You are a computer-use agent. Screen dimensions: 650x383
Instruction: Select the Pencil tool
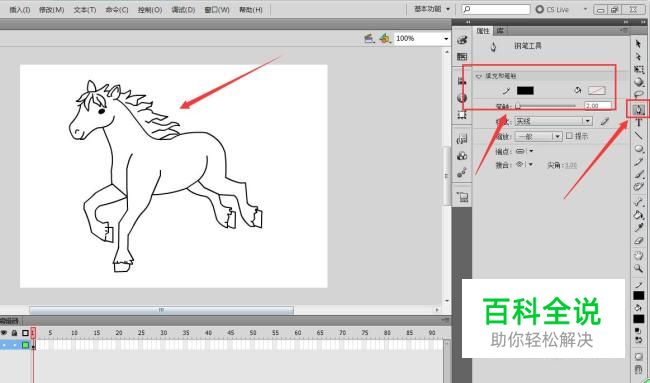click(639, 161)
